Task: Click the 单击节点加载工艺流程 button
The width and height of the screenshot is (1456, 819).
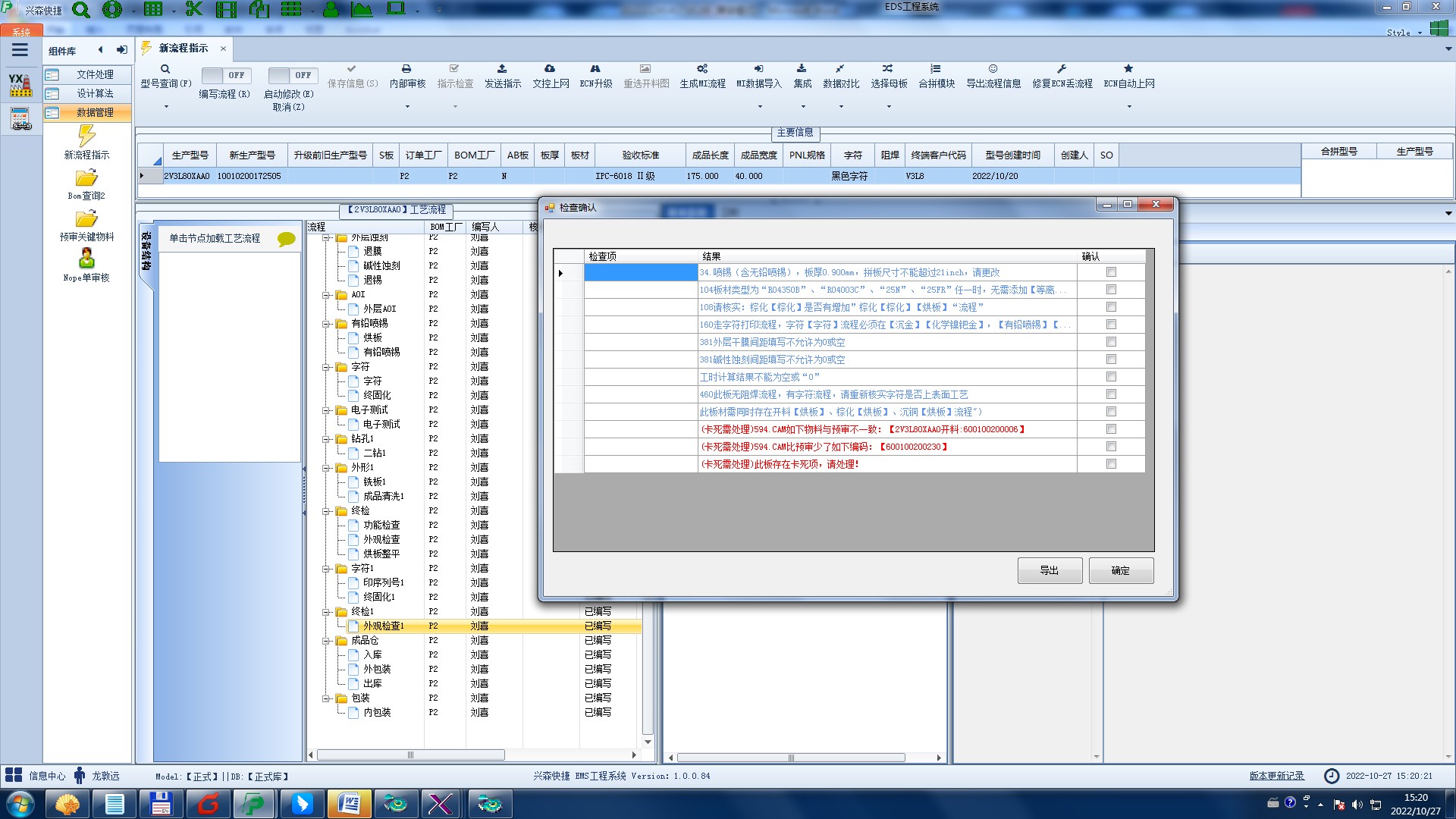Action: pos(215,239)
